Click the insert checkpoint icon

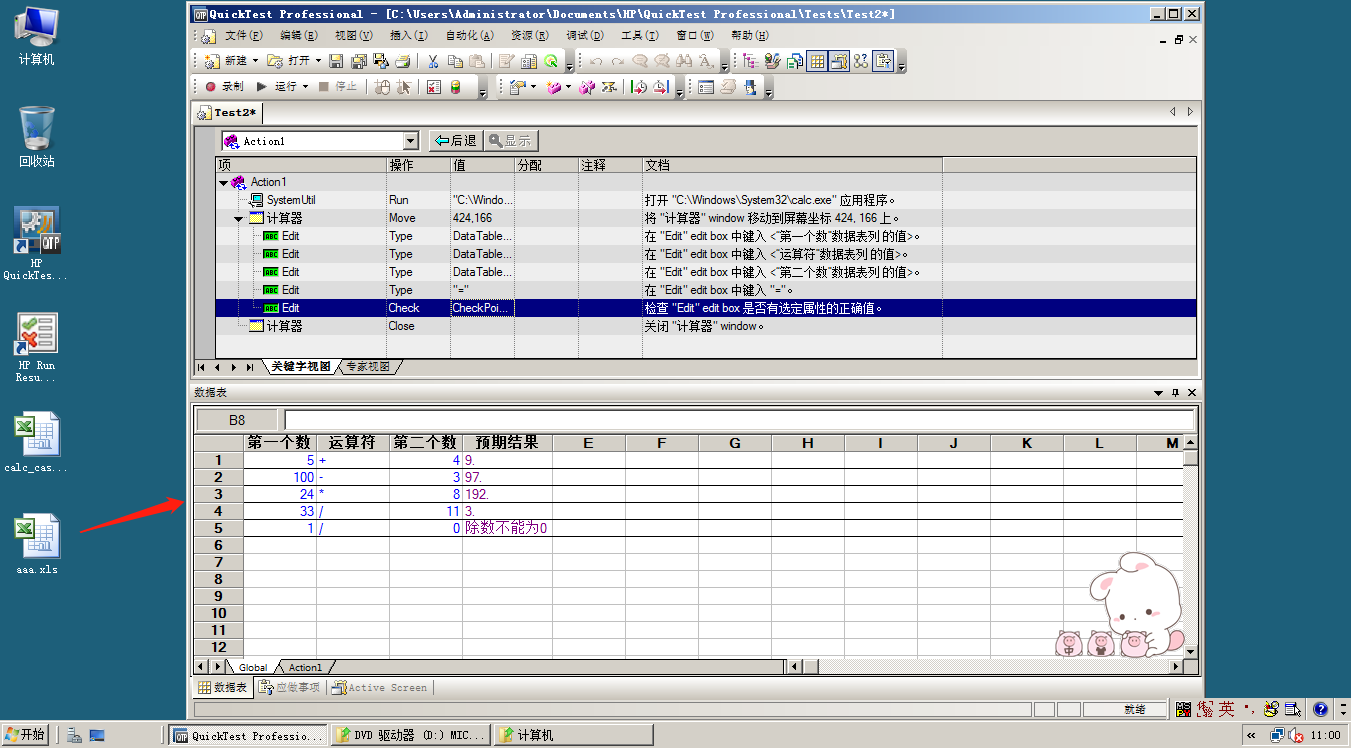tap(516, 87)
